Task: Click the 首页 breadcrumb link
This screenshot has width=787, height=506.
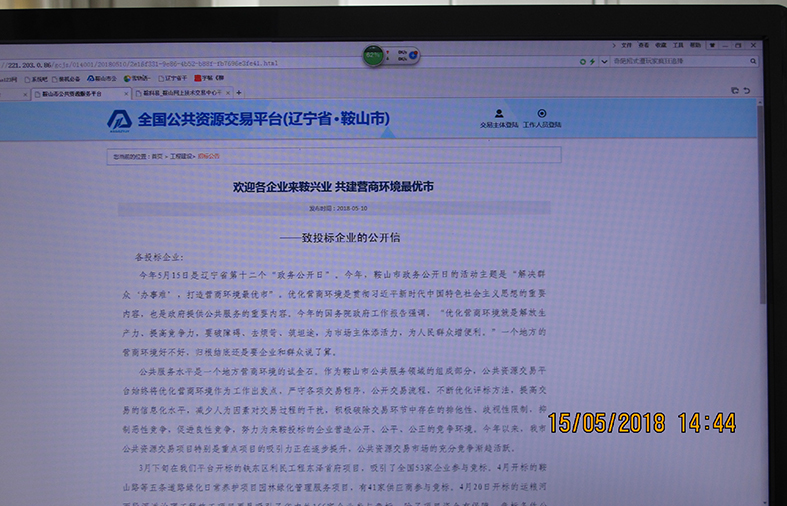Action: [x=157, y=157]
